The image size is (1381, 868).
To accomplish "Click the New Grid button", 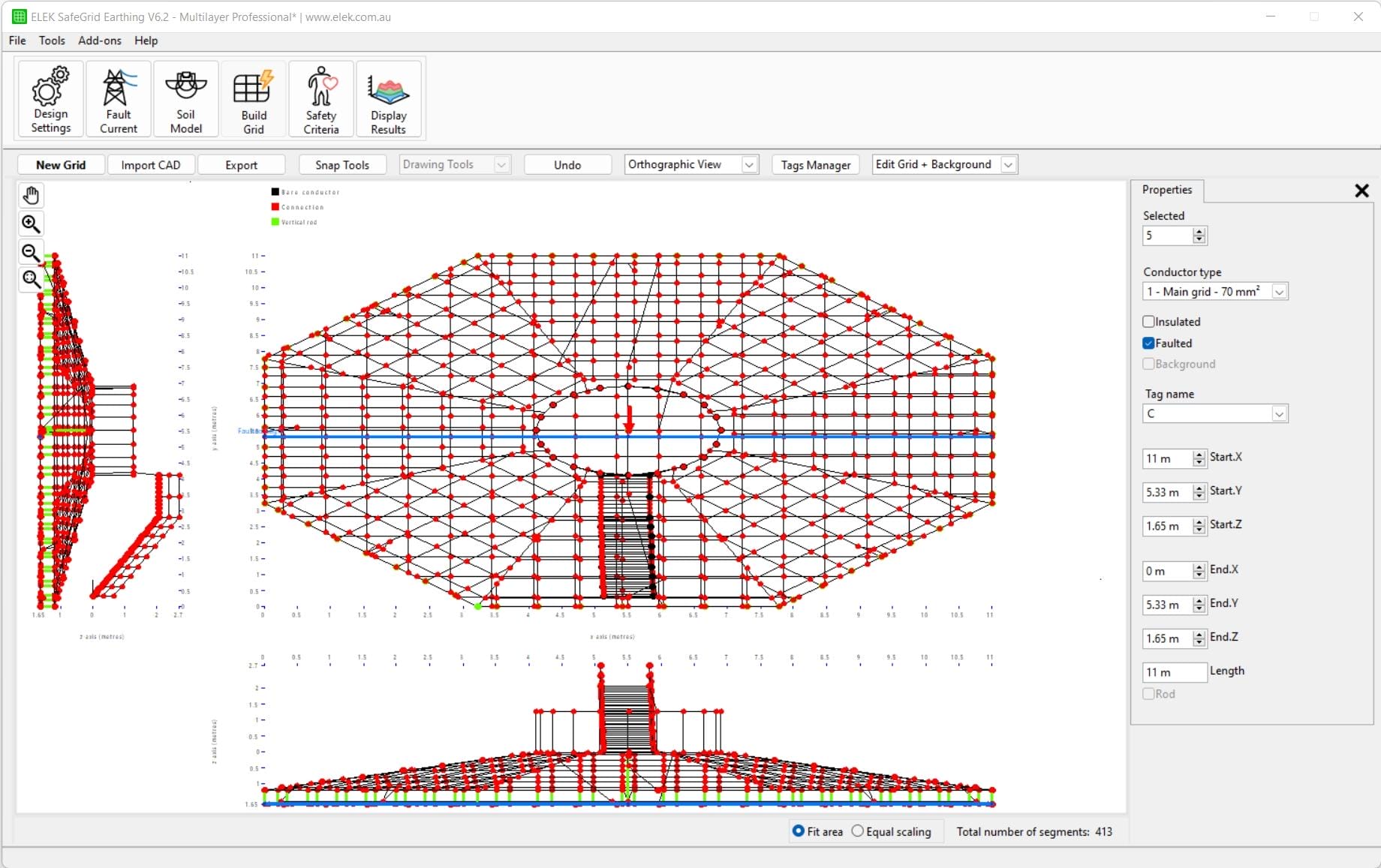I will (x=61, y=164).
